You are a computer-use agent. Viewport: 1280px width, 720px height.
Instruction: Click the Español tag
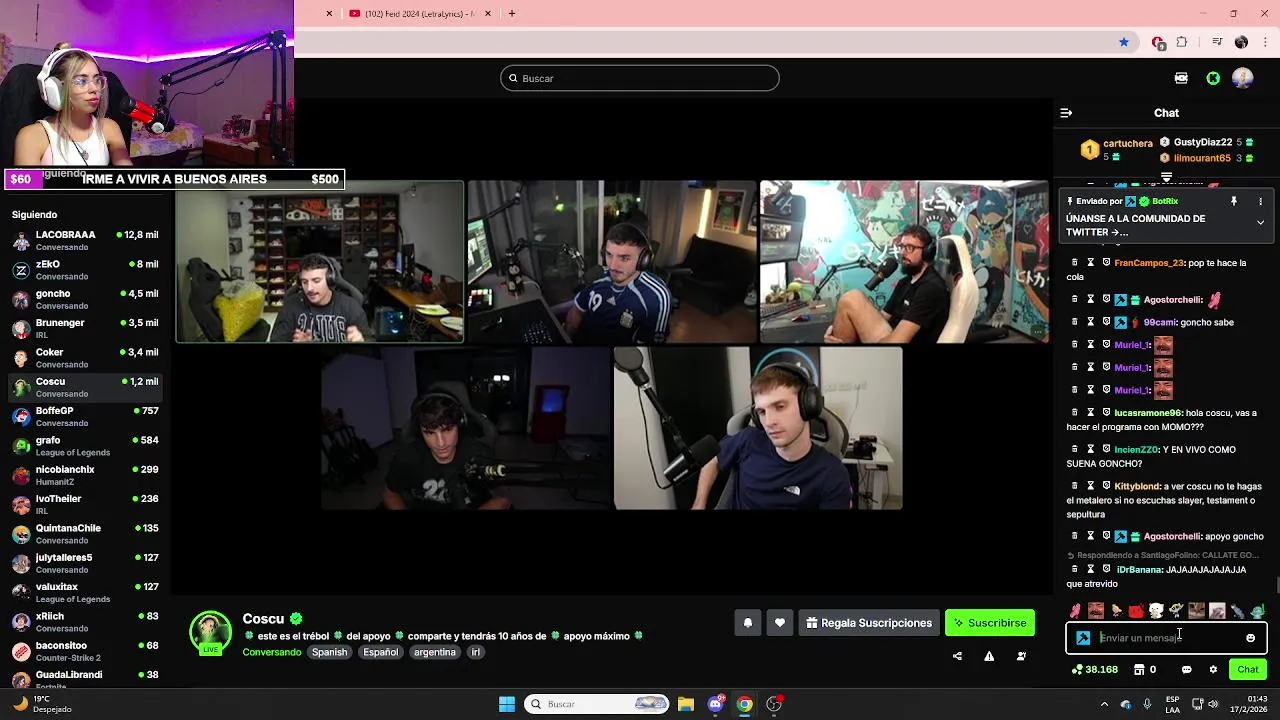(x=380, y=652)
